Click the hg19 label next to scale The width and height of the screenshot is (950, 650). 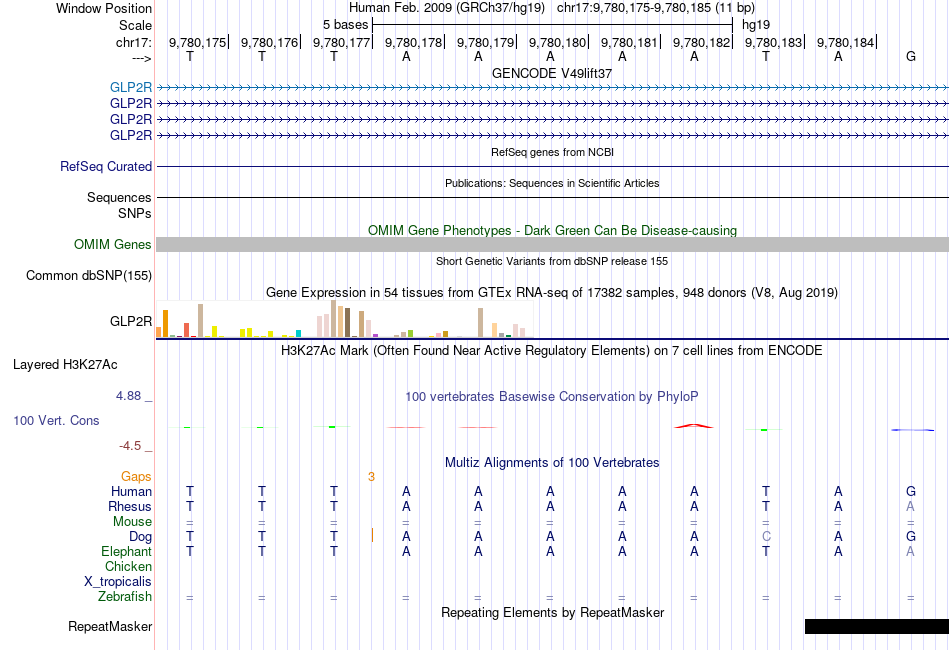[x=756, y=25]
